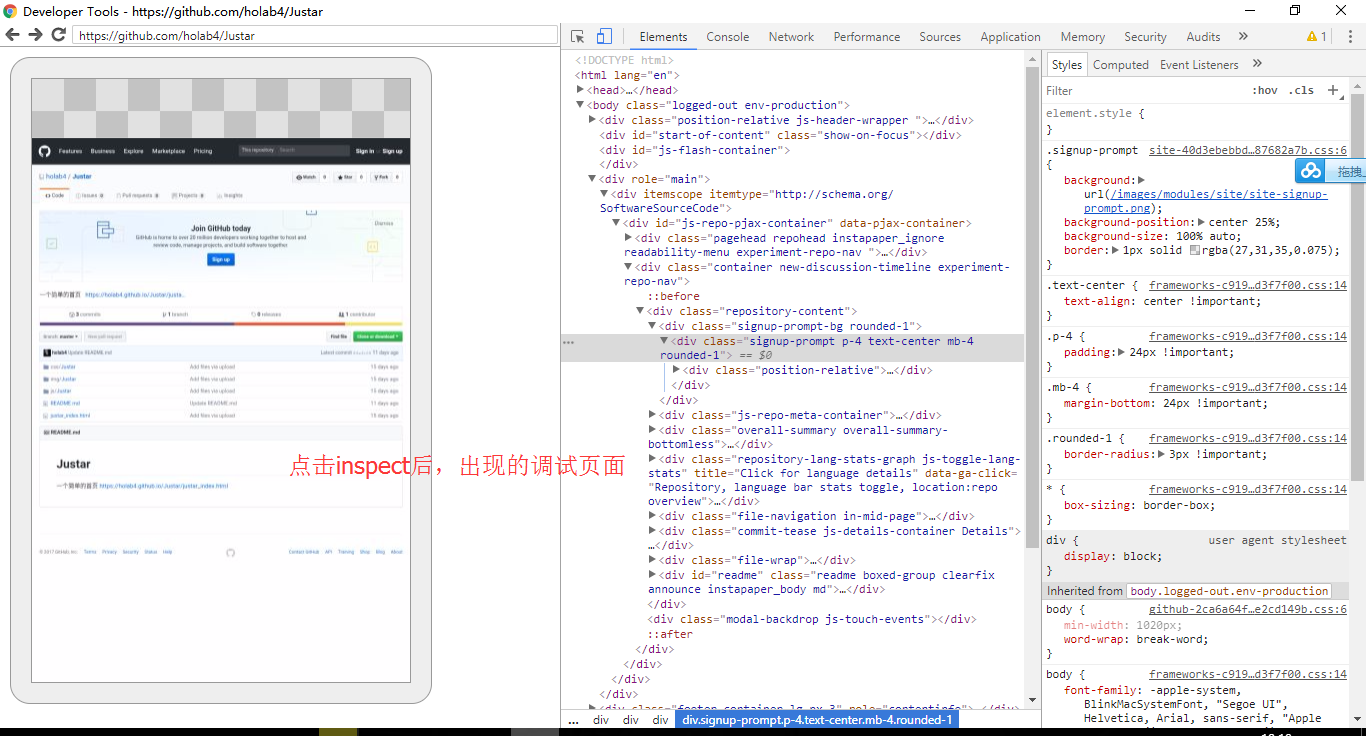1366x736 pixels.
Task: Select div.signup-prompt breadcrumb at the bottom
Action: pyautogui.click(x=817, y=720)
